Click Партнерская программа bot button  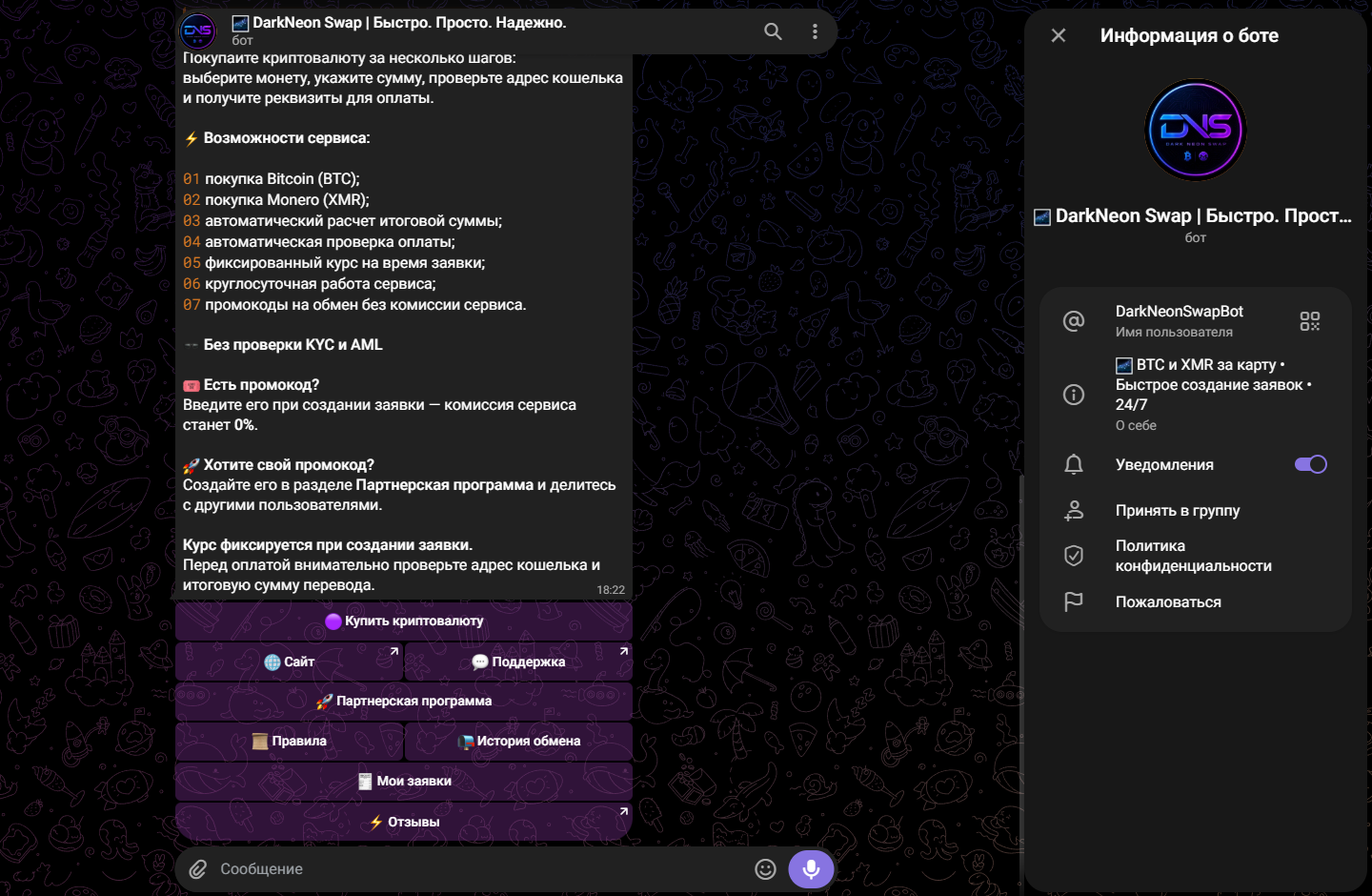click(x=404, y=702)
